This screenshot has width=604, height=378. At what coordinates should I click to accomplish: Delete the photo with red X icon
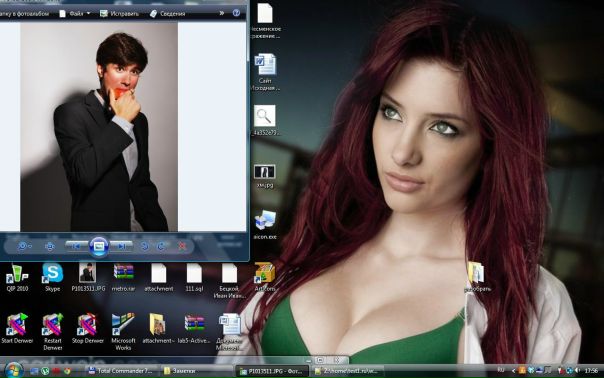click(x=183, y=246)
